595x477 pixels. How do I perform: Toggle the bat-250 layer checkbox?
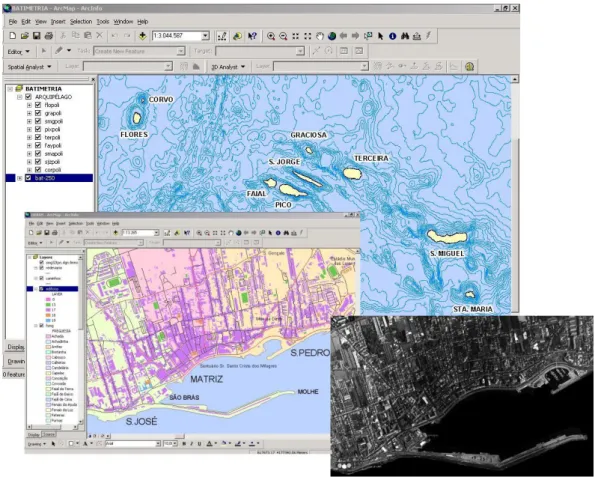28,178
